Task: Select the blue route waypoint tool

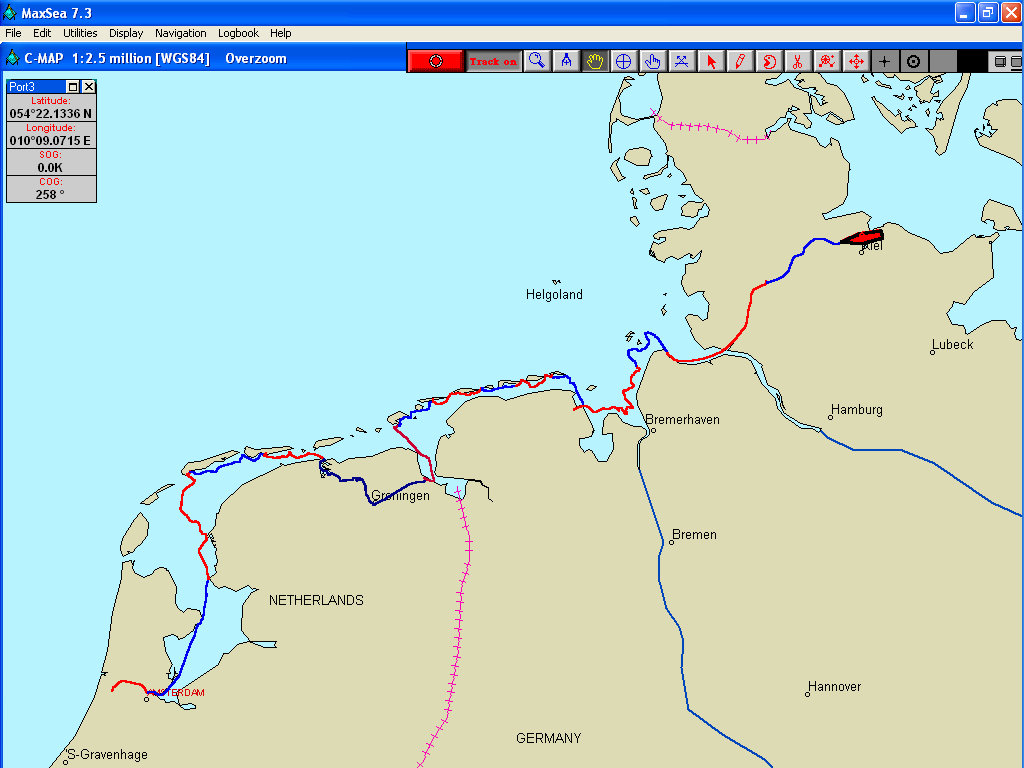Action: pyautogui.click(x=681, y=61)
